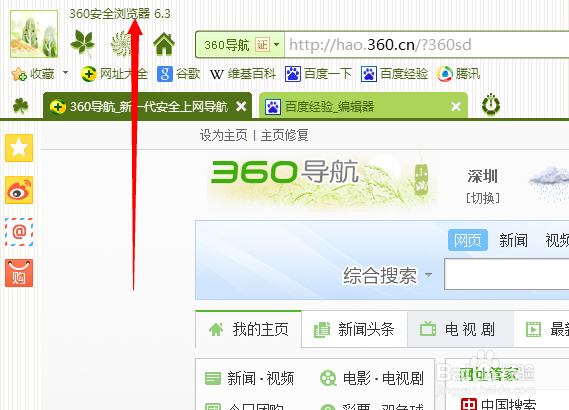The image size is (569, 410).
Task: Click the 网址管家 heading
Action: [x=488, y=374]
